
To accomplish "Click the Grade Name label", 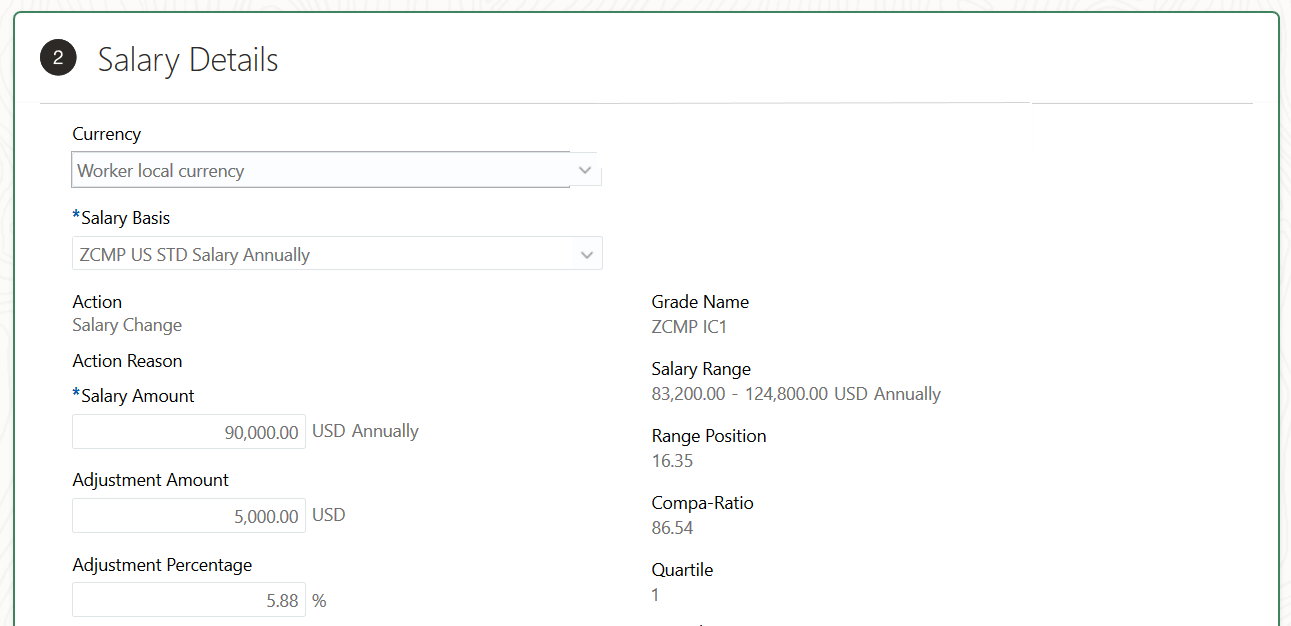I will (x=700, y=302).
